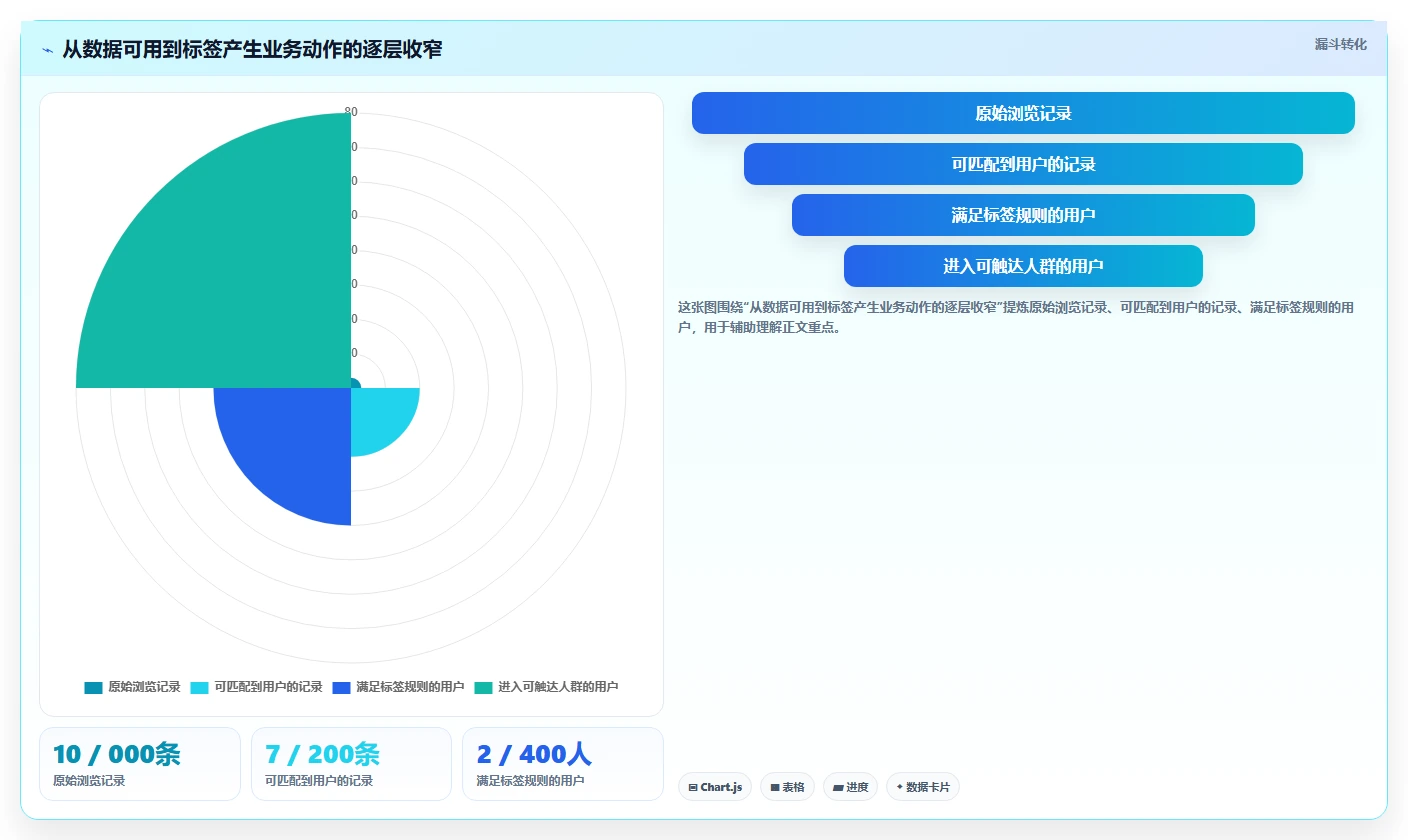Image resolution: width=1408 pixels, height=840 pixels.
Task: Select the 原始浏览记录 funnel bar
Action: (1023, 113)
